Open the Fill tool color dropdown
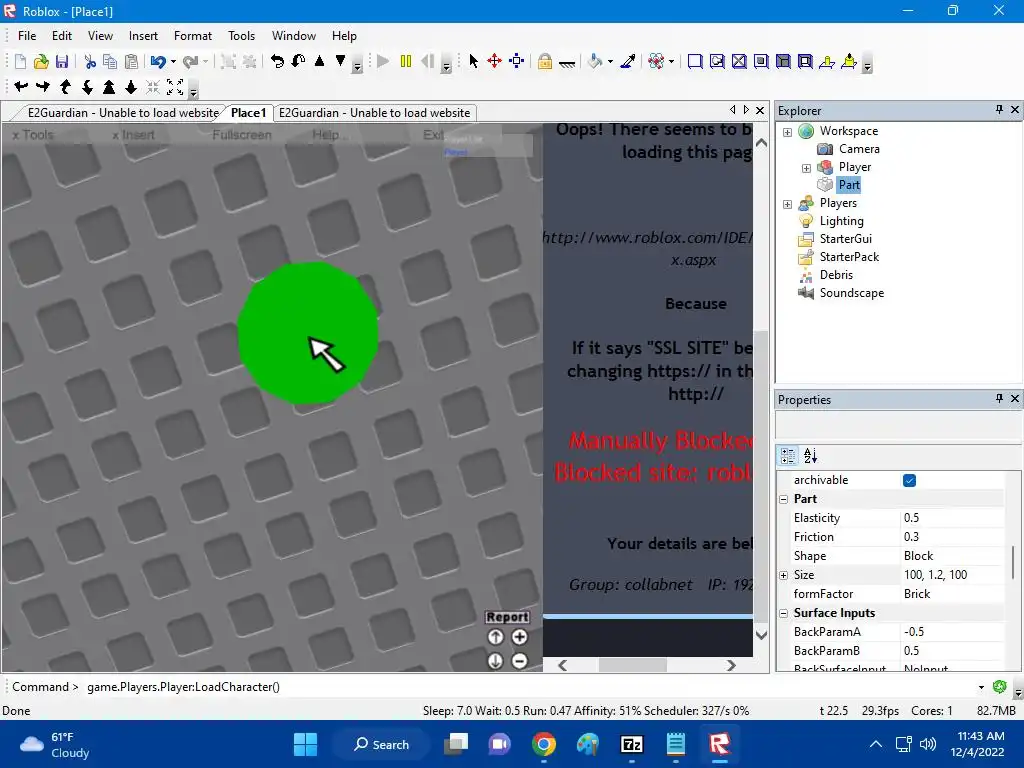 coord(611,62)
